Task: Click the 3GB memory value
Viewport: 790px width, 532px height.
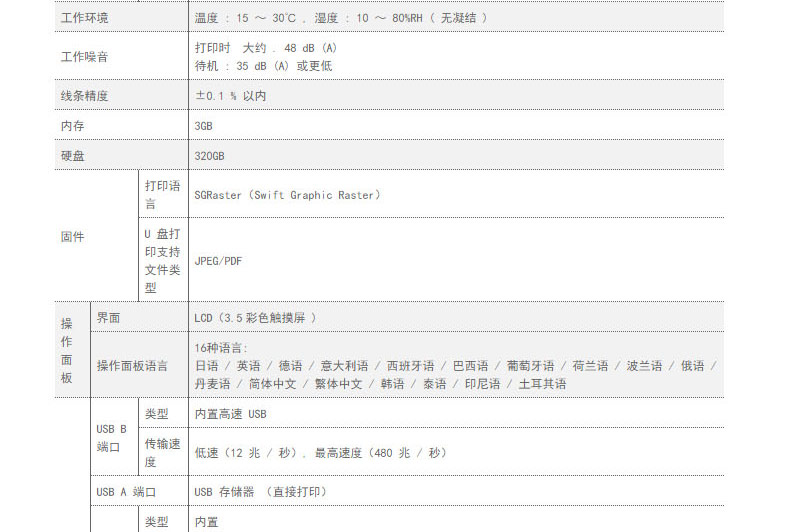Action: (x=204, y=126)
